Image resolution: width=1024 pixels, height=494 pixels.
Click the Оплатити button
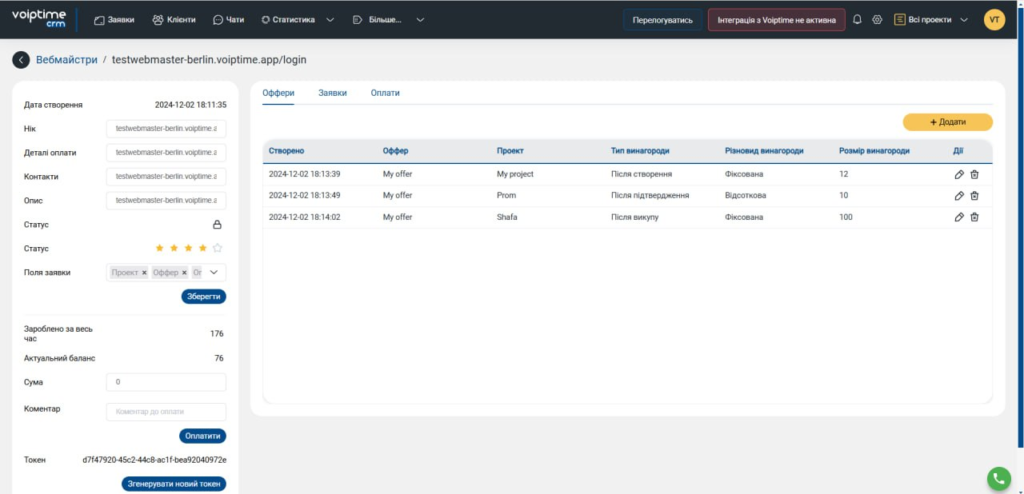coord(202,436)
